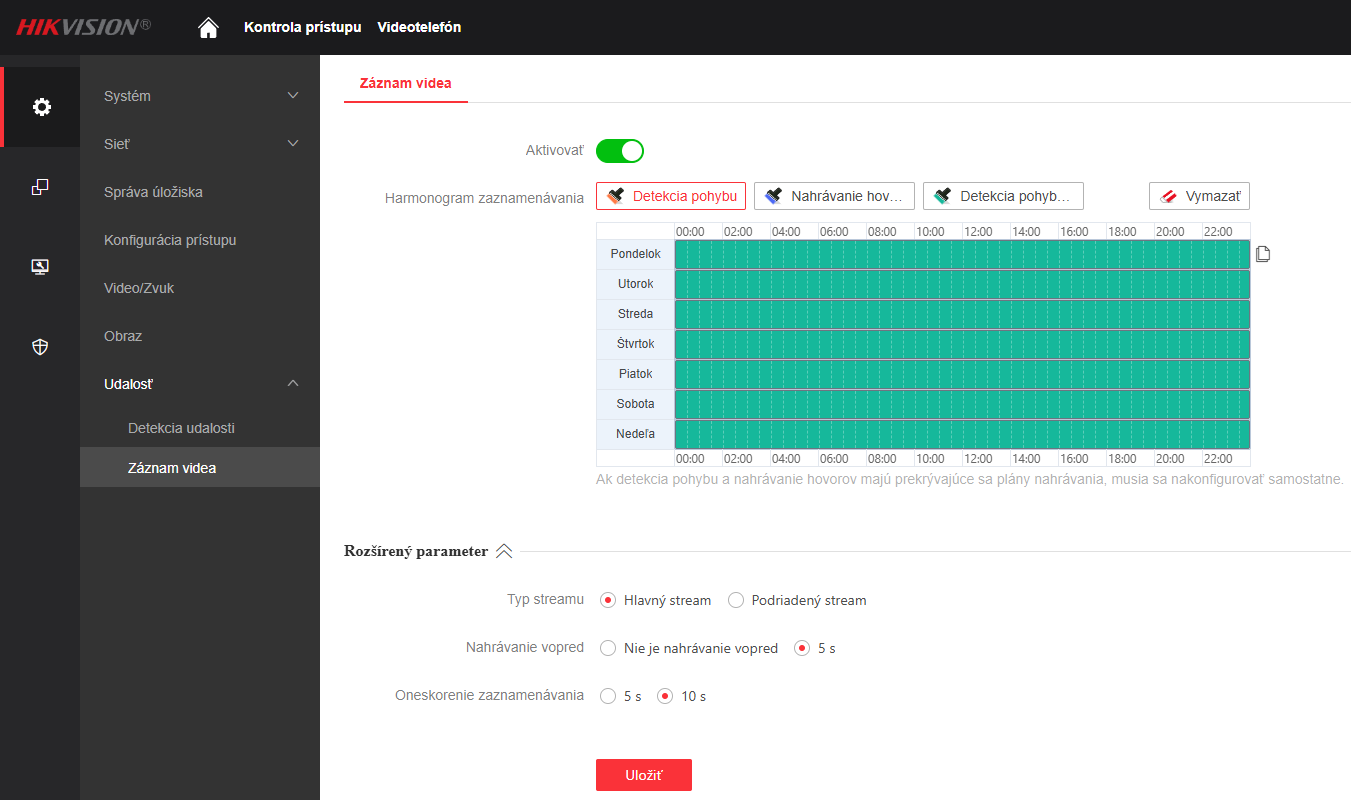Open the settings gear sidebar icon
The width and height of the screenshot is (1351, 800).
41,107
